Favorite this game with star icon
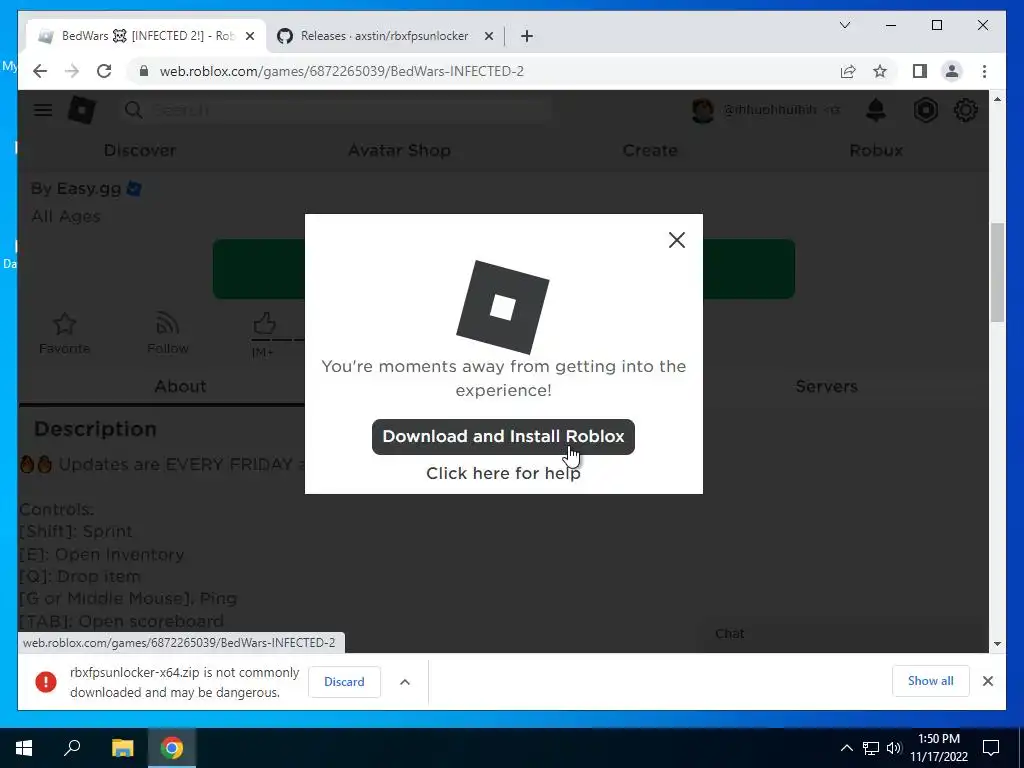 (x=64, y=333)
